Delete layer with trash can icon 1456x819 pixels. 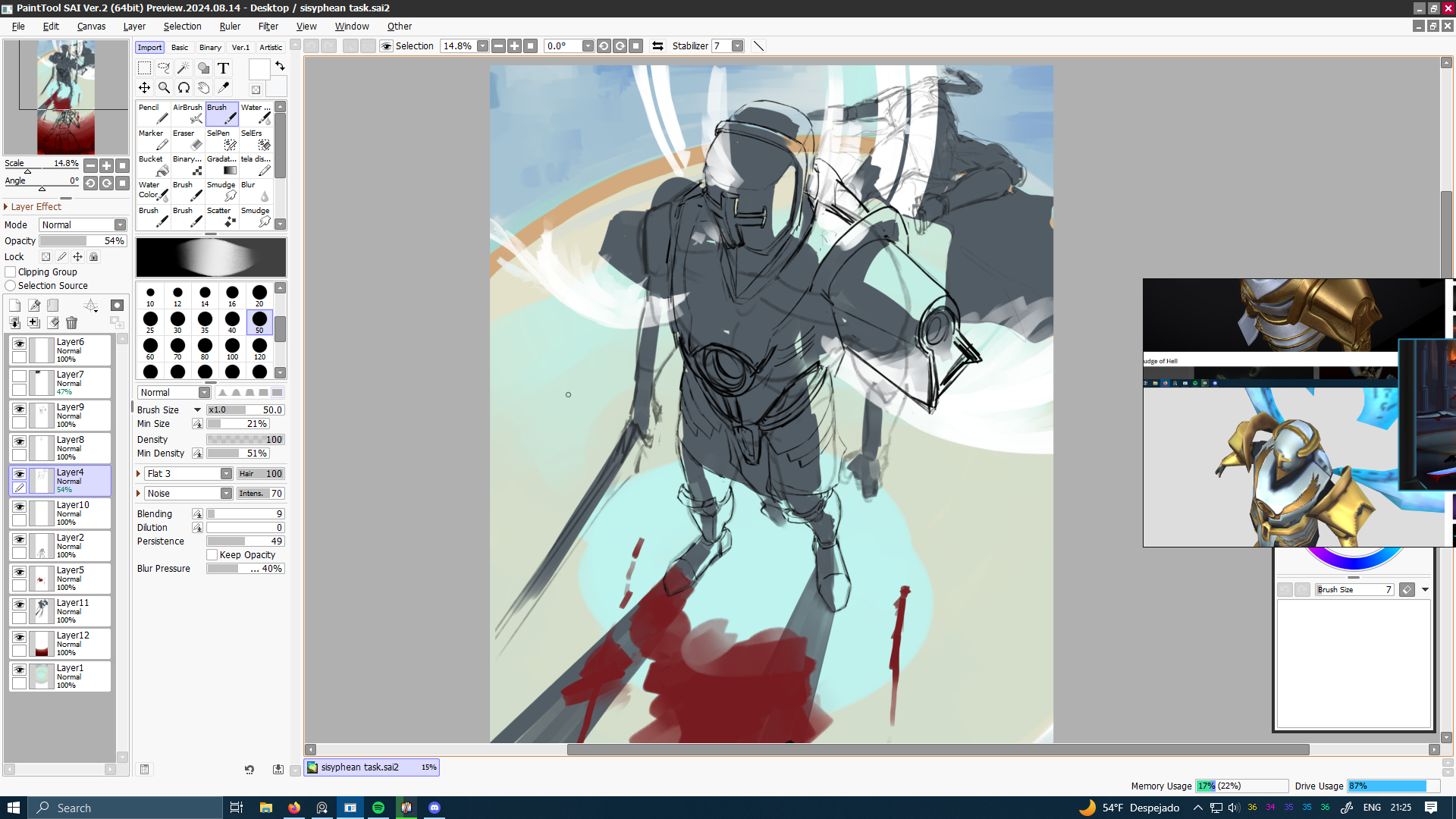pos(71,323)
